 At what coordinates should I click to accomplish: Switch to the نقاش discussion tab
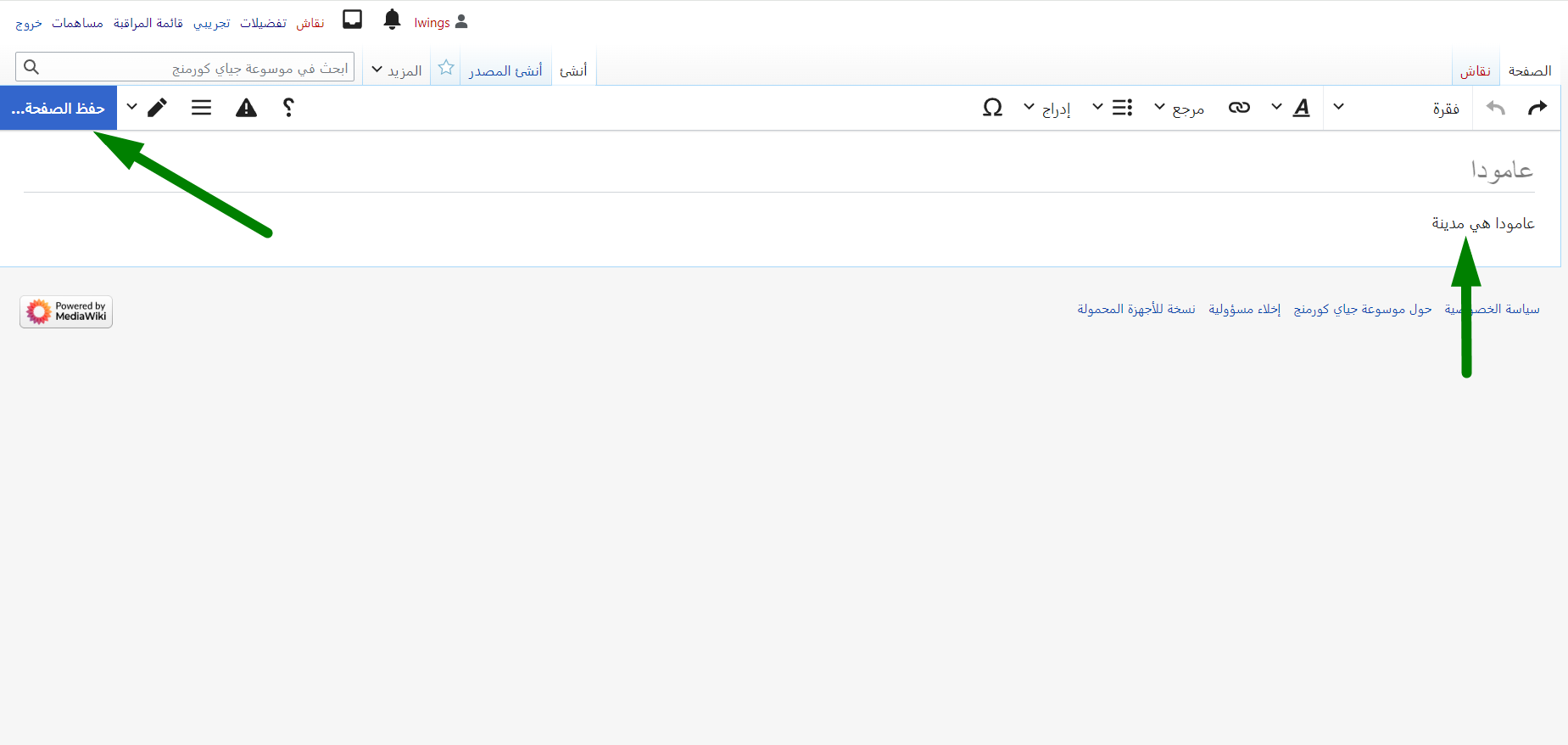pos(1476,70)
